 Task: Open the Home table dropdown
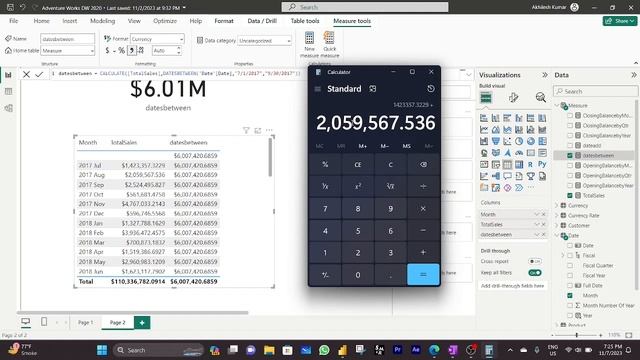68,51
